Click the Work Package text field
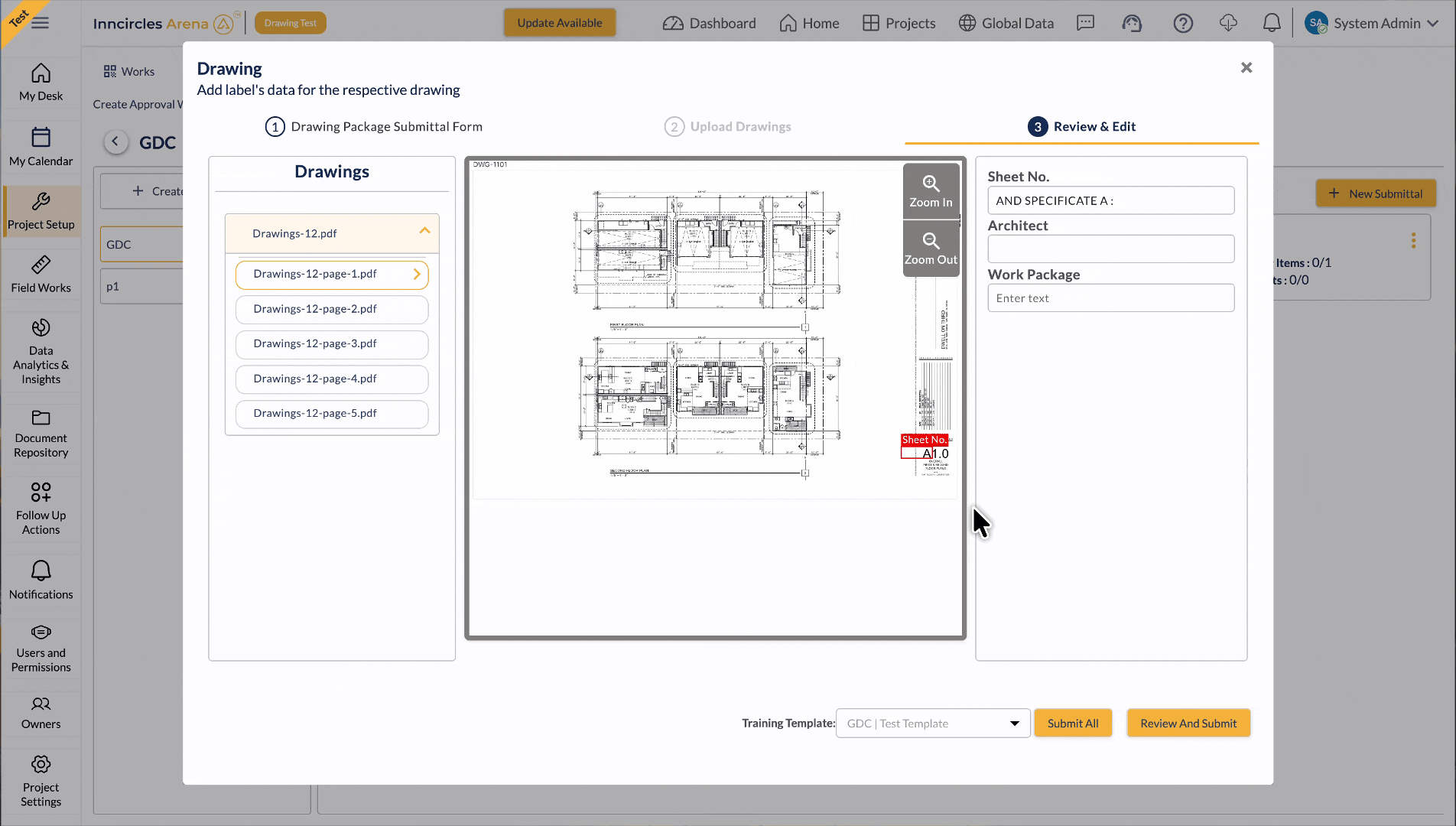The height and width of the screenshot is (826, 1456). (1110, 298)
